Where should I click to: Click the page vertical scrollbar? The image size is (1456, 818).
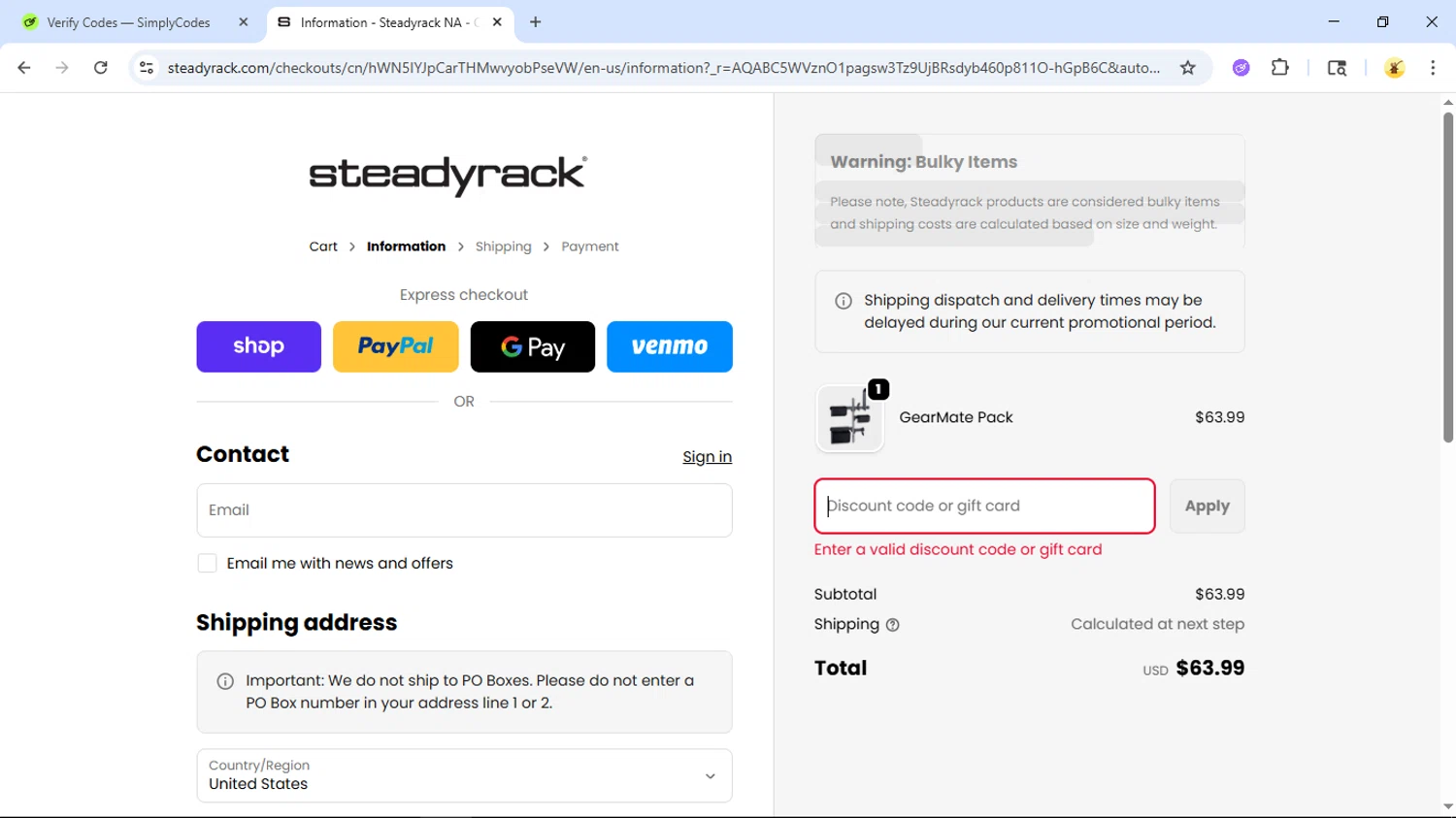1447,278
